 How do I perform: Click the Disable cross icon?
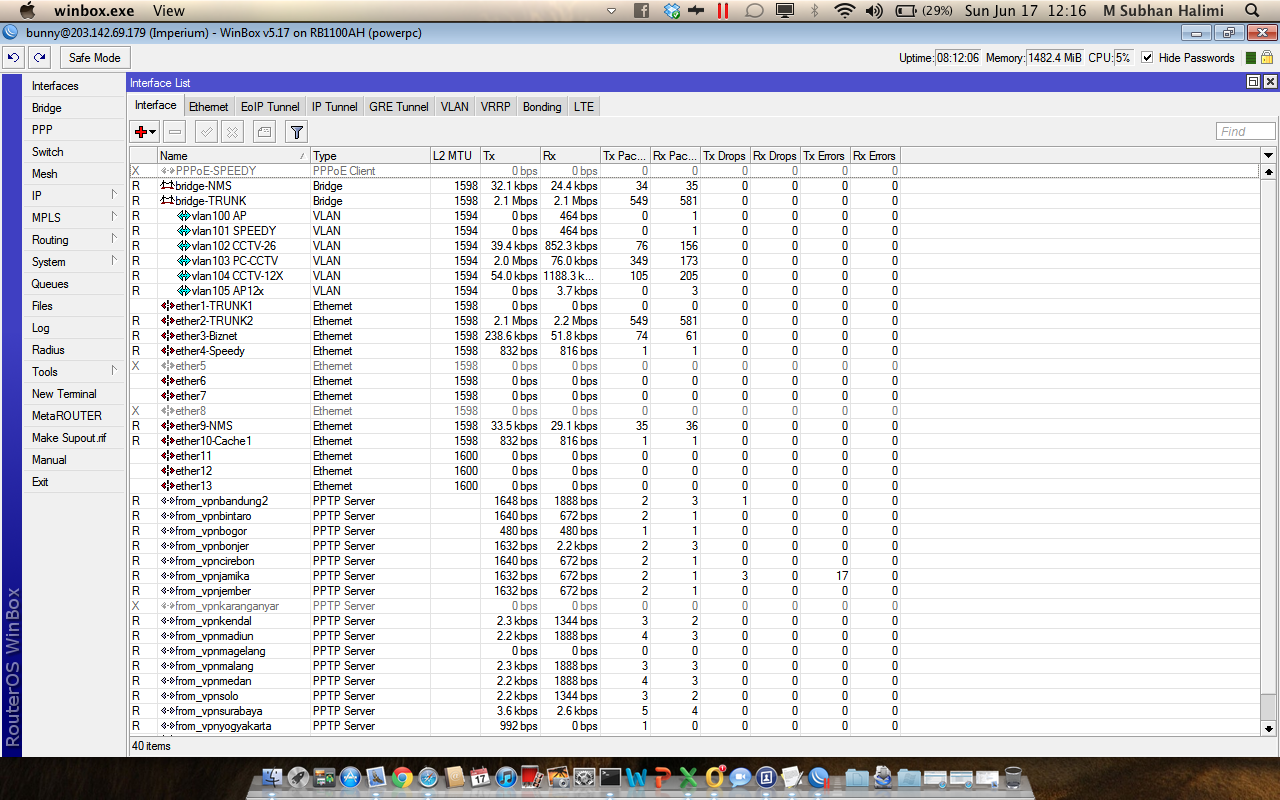(x=231, y=131)
